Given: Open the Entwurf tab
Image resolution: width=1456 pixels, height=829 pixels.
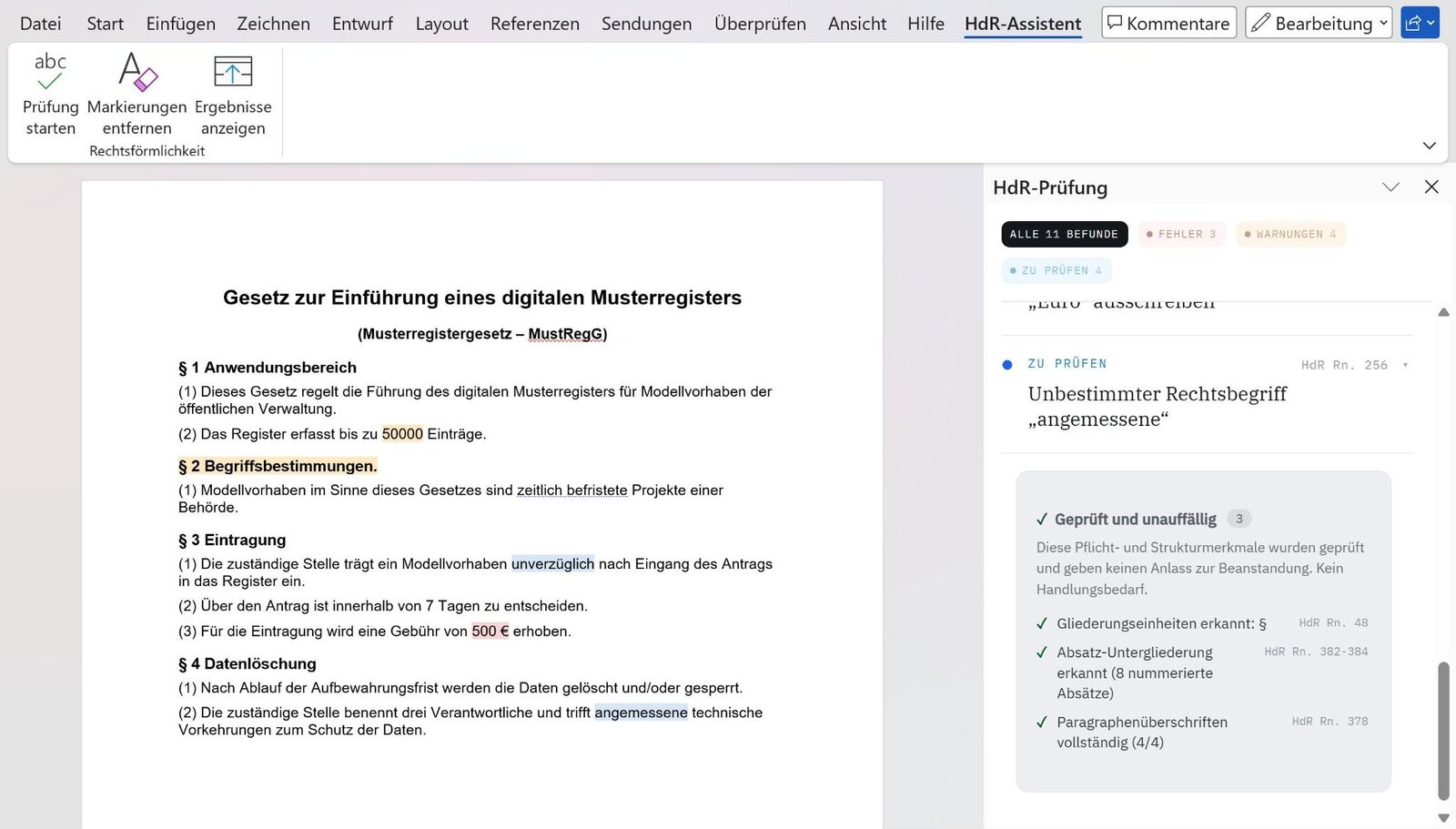Looking at the screenshot, I should (x=363, y=24).
